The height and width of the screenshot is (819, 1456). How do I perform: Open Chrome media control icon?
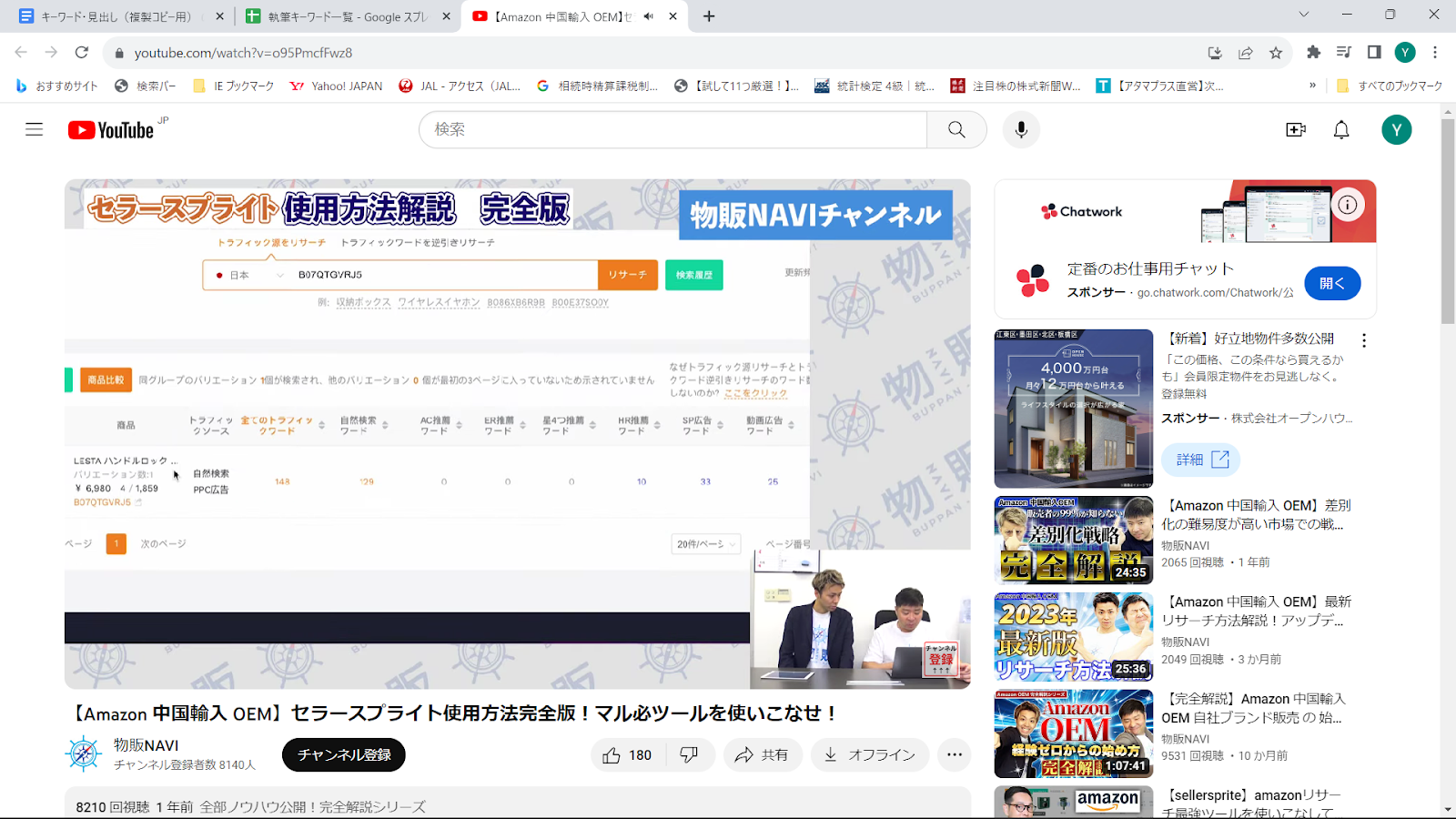(1344, 53)
